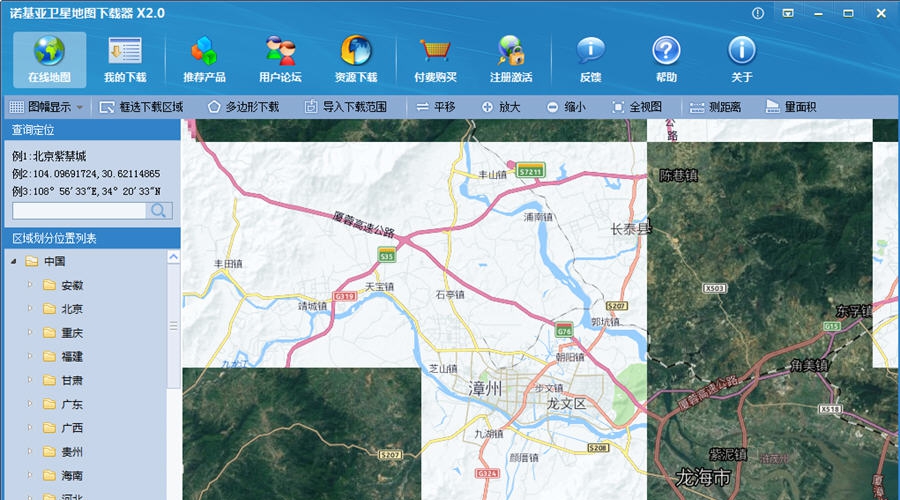Image resolution: width=900 pixels, height=500 pixels.
Task: Open 付费购买 purchase page
Action: point(435,60)
